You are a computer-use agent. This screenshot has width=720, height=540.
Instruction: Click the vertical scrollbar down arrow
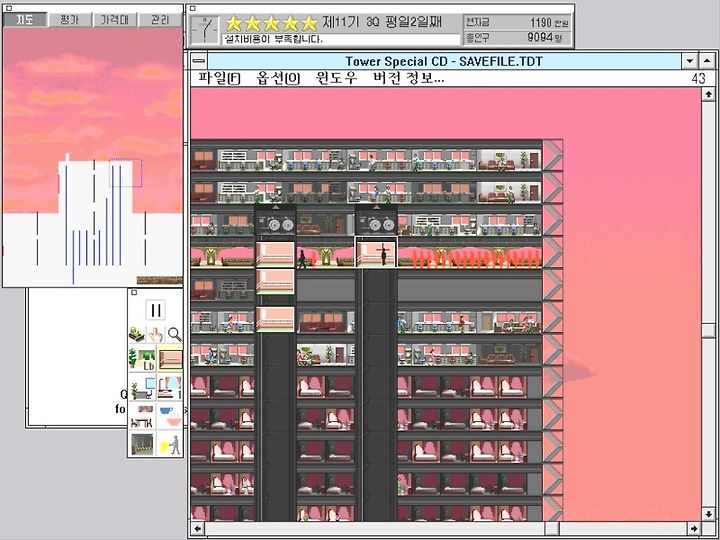708,514
